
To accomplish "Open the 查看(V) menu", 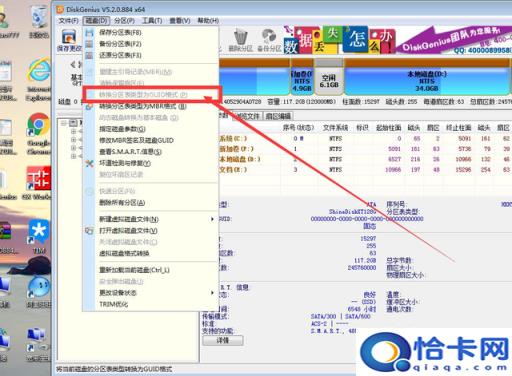I will pos(180,21).
